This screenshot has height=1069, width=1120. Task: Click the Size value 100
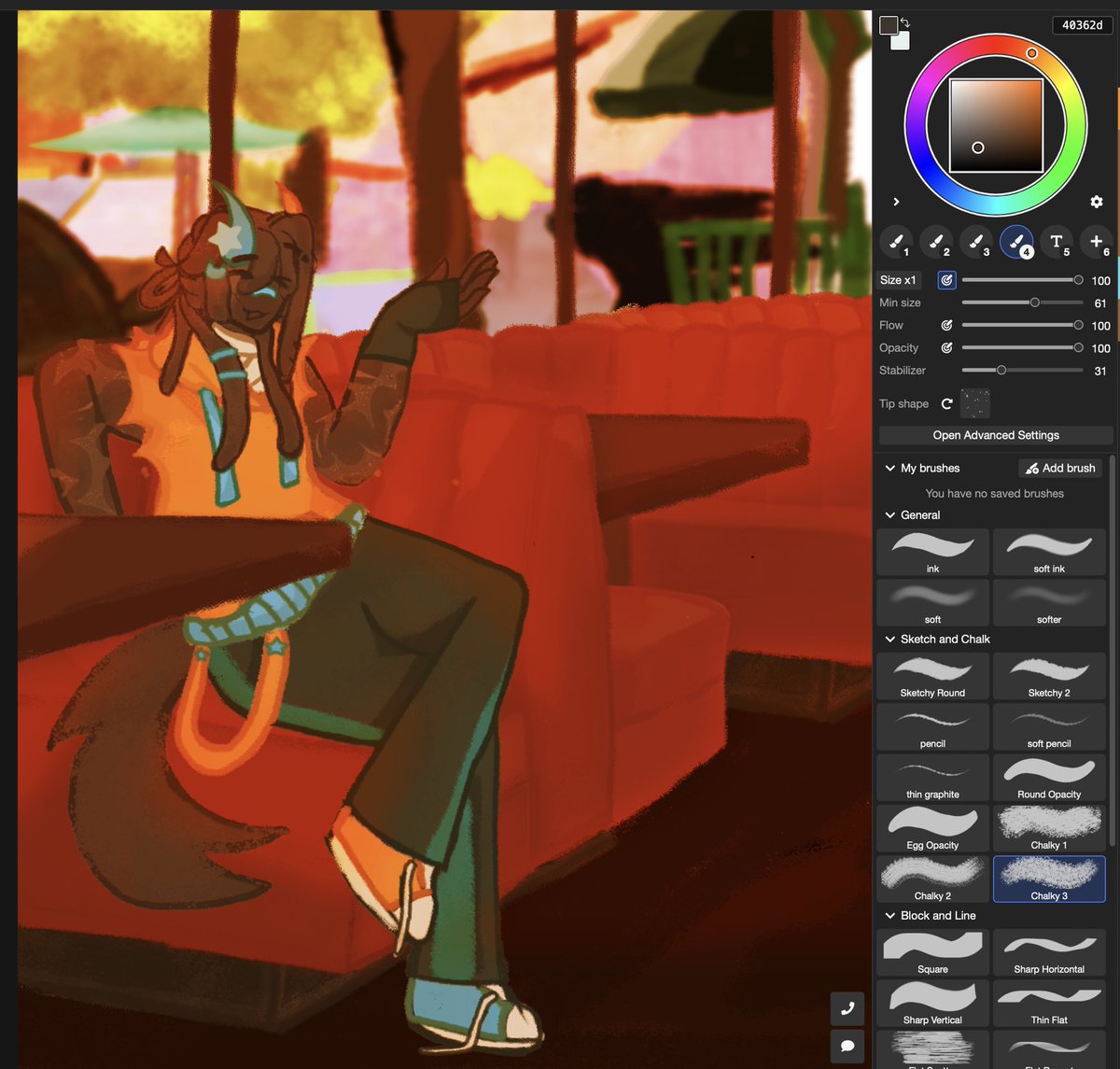click(x=1101, y=280)
